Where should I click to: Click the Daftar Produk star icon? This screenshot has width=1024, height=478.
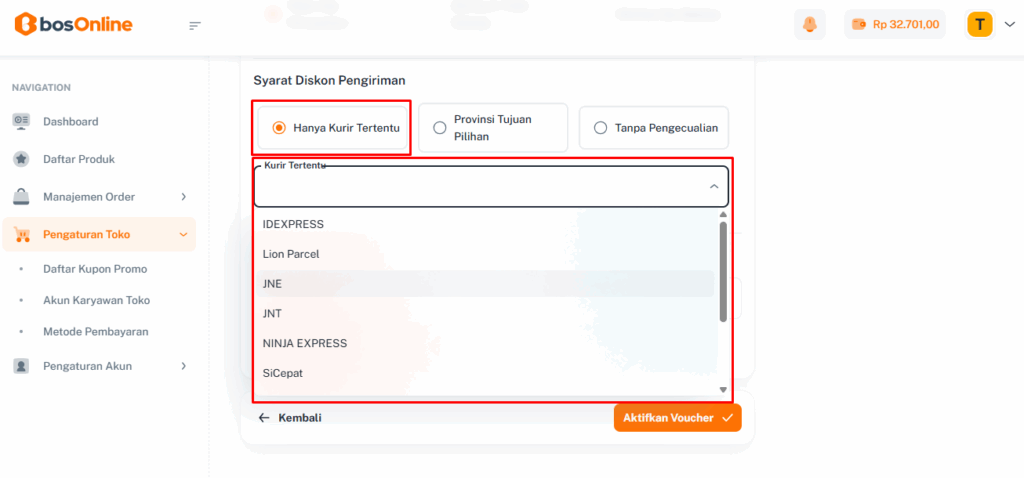click(x=21, y=159)
